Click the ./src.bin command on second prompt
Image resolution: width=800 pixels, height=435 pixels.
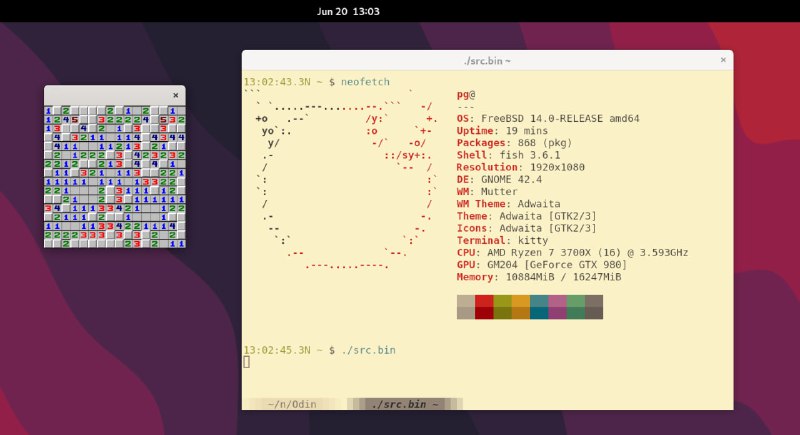pyautogui.click(x=368, y=350)
